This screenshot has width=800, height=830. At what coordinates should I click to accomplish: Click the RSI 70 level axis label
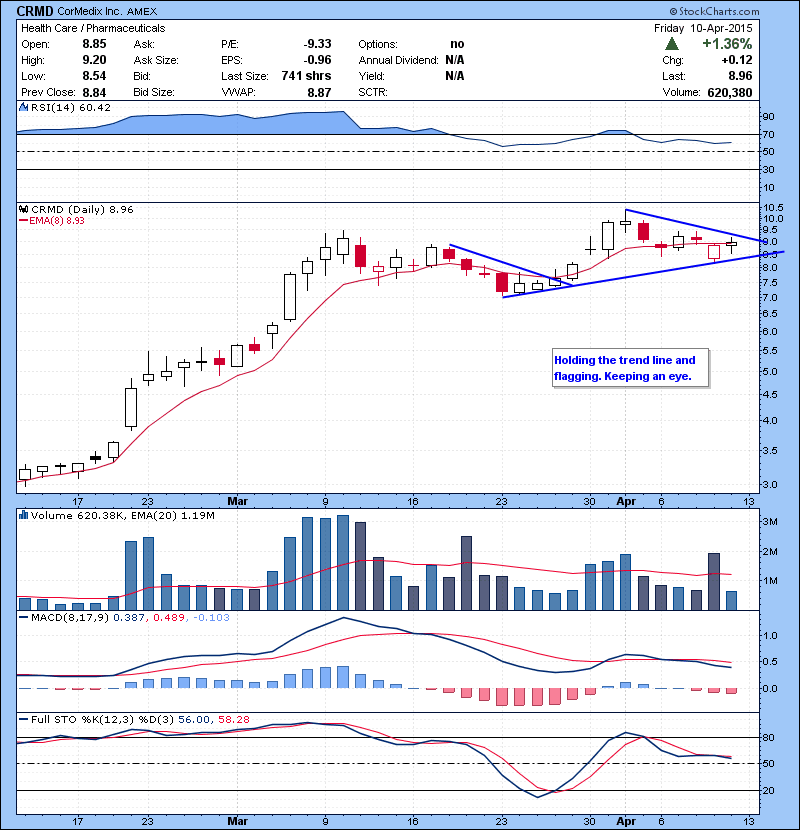pos(768,134)
